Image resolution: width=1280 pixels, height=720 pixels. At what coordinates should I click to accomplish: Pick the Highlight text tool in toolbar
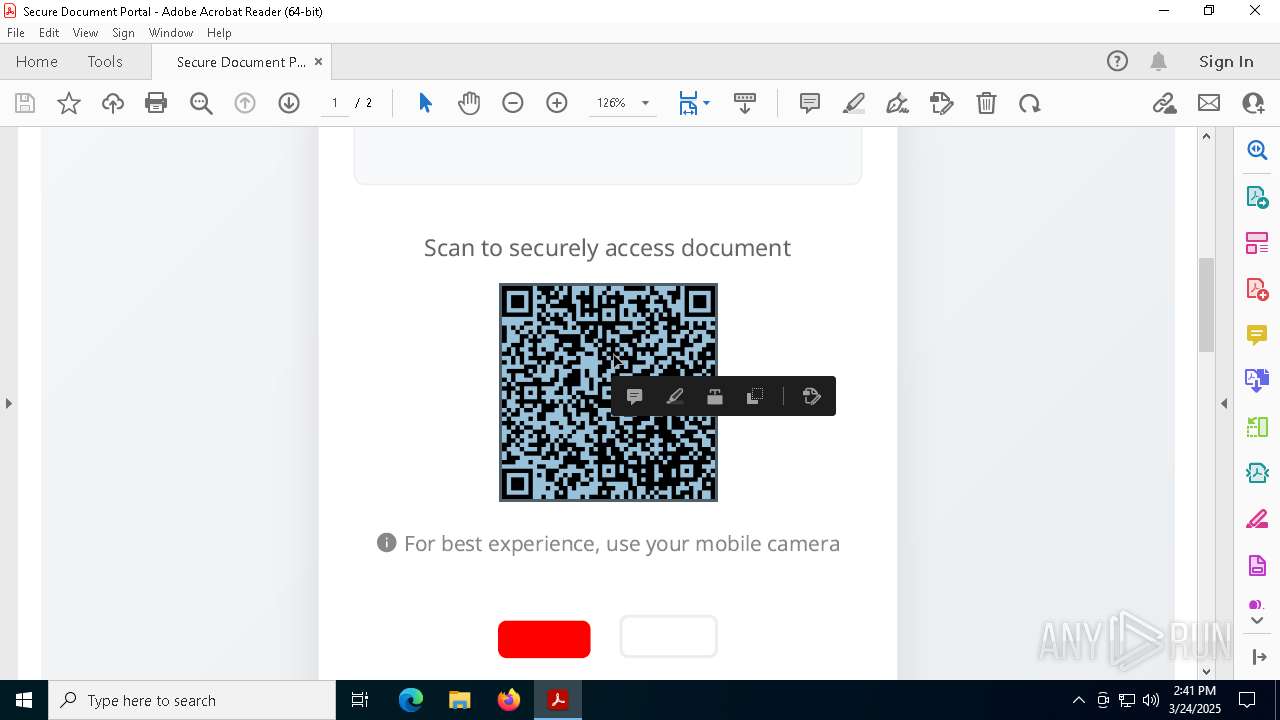pyautogui.click(x=854, y=103)
